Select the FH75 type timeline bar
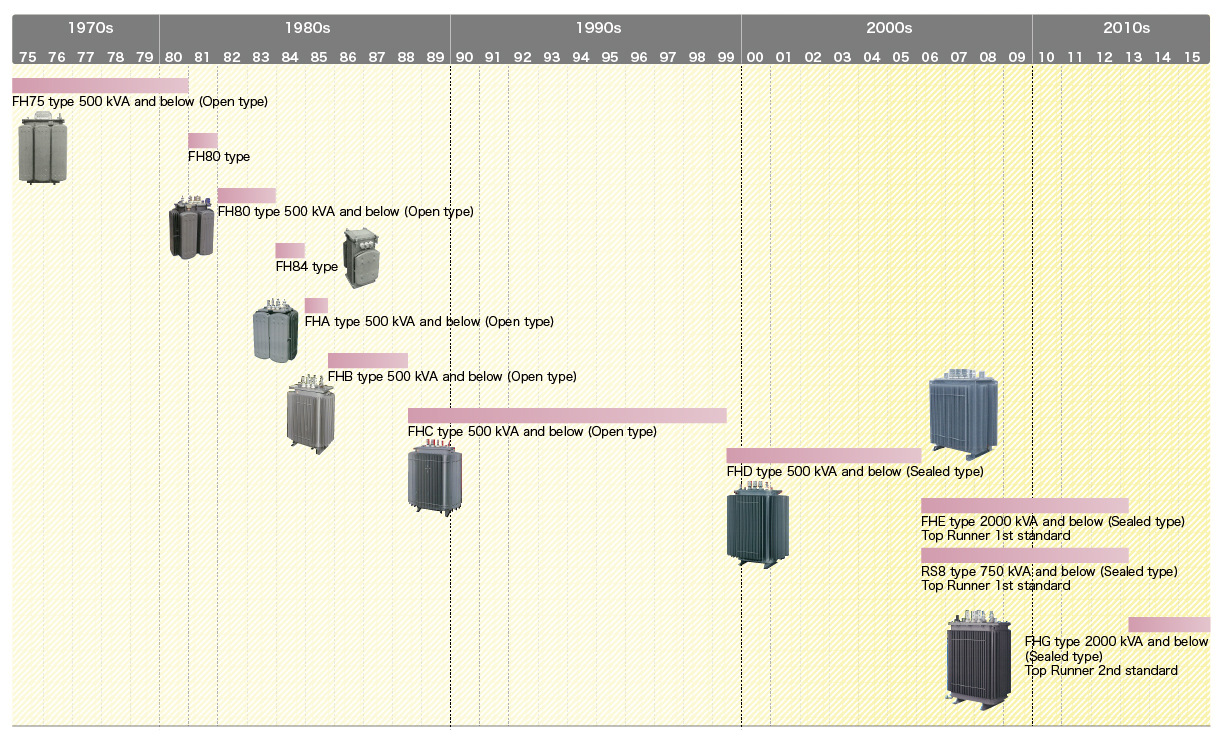This screenshot has width=1222, height=737. pos(100,85)
